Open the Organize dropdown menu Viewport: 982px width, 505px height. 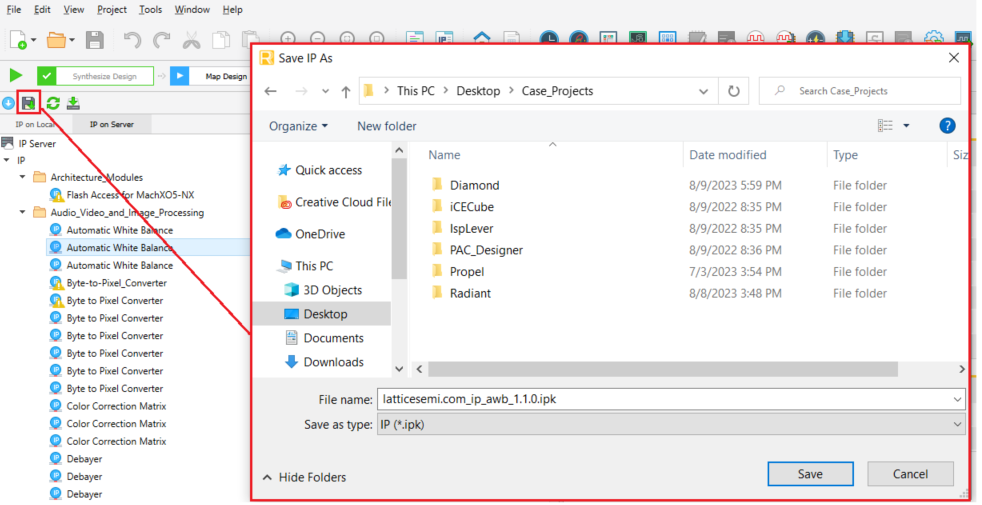click(298, 126)
